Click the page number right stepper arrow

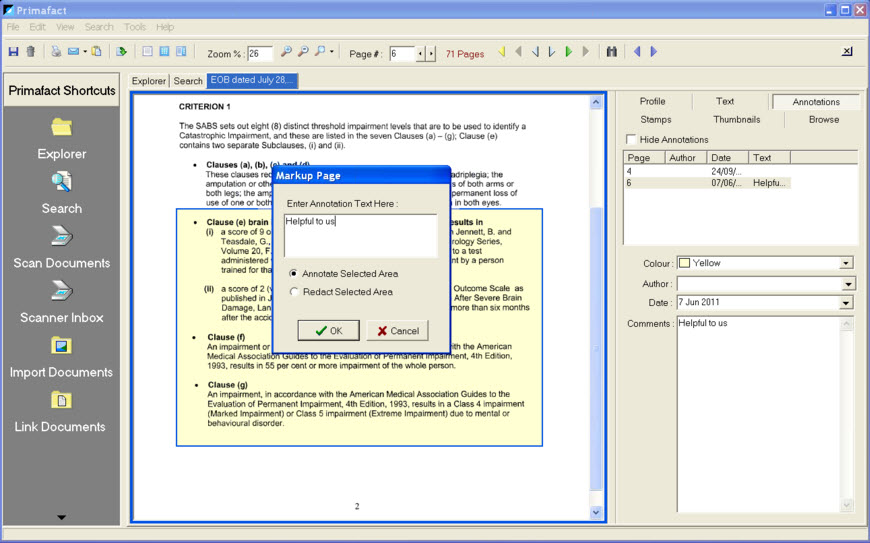(x=431, y=54)
